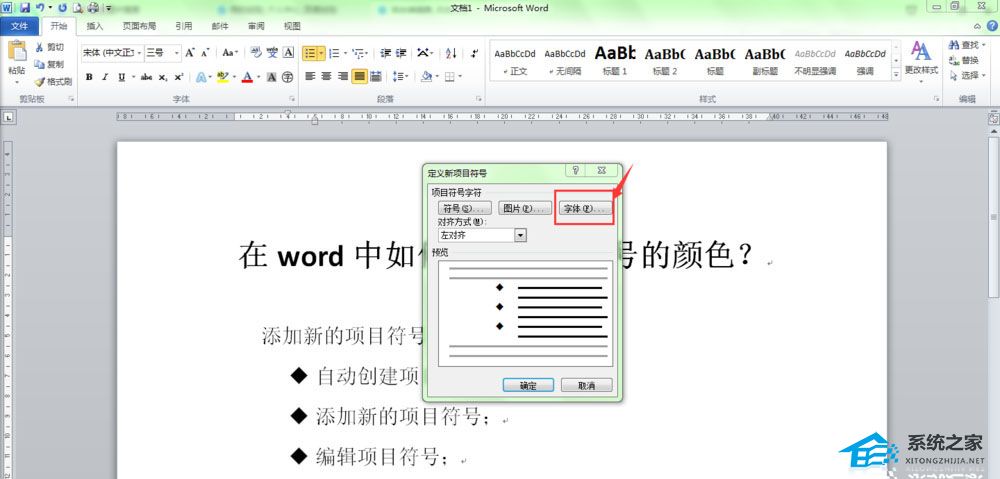Click the Redo icon in title bar
The width and height of the screenshot is (1000, 479).
pos(62,8)
